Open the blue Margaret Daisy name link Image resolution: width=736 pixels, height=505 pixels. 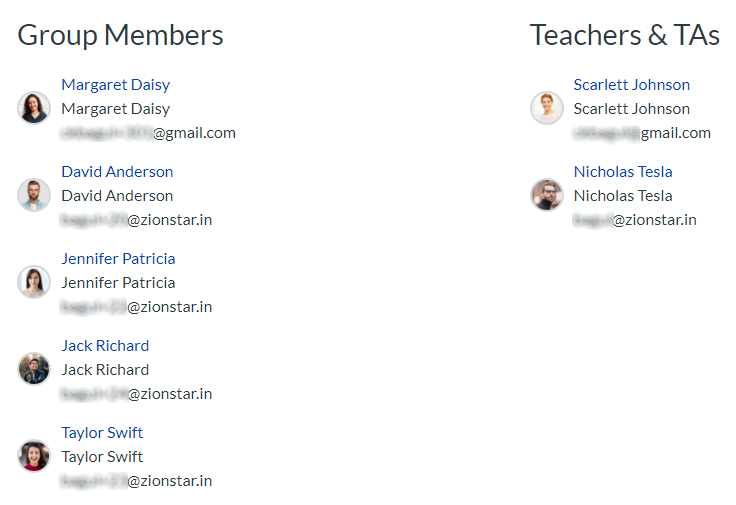[115, 85]
